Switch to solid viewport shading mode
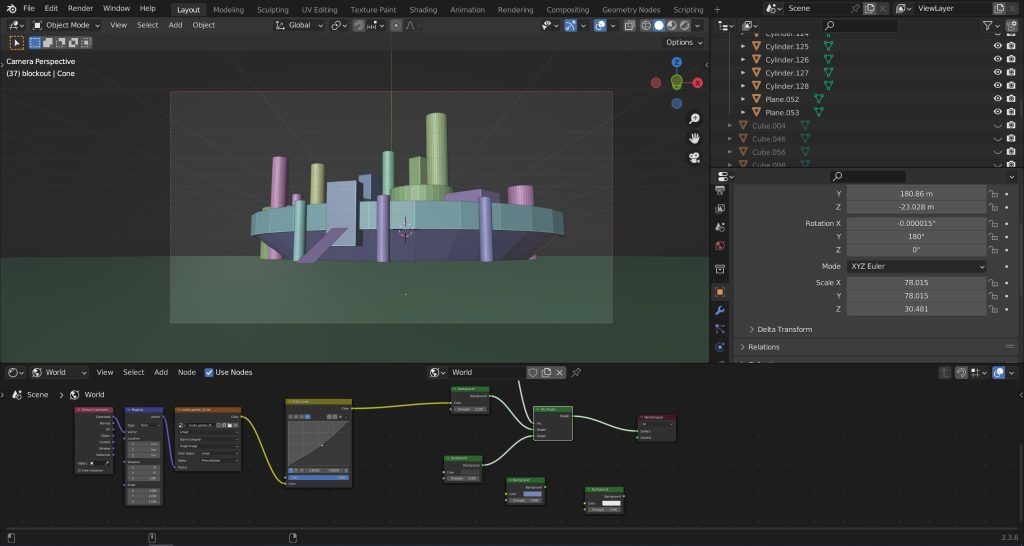The image size is (1024, 546). pyautogui.click(x=658, y=25)
